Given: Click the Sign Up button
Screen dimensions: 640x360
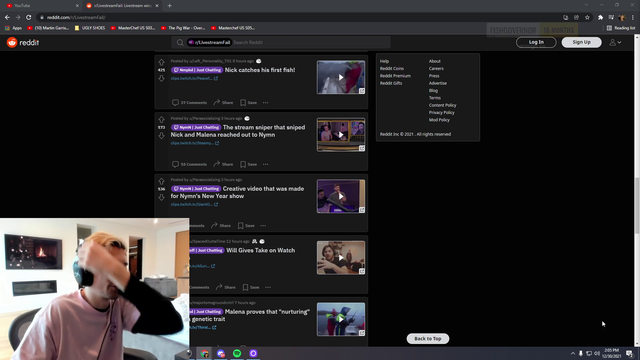Looking at the screenshot, I should point(581,42).
